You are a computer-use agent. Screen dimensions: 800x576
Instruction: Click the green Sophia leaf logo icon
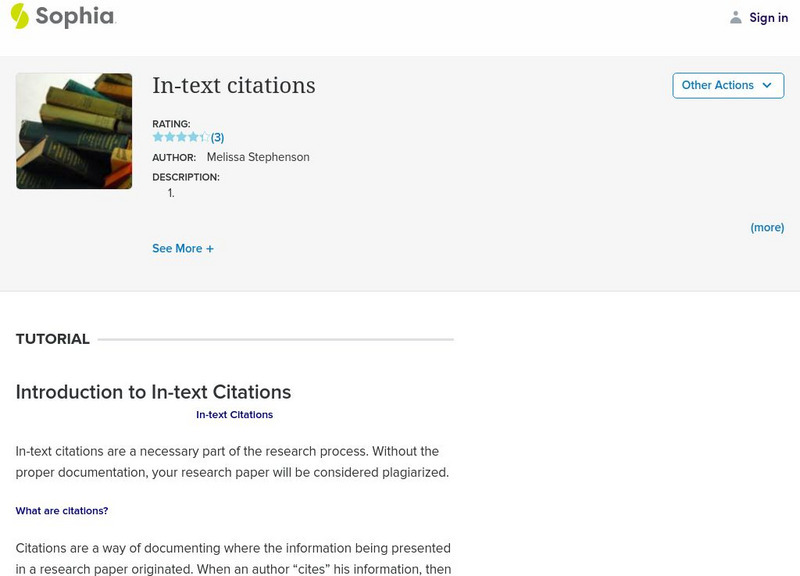19,16
